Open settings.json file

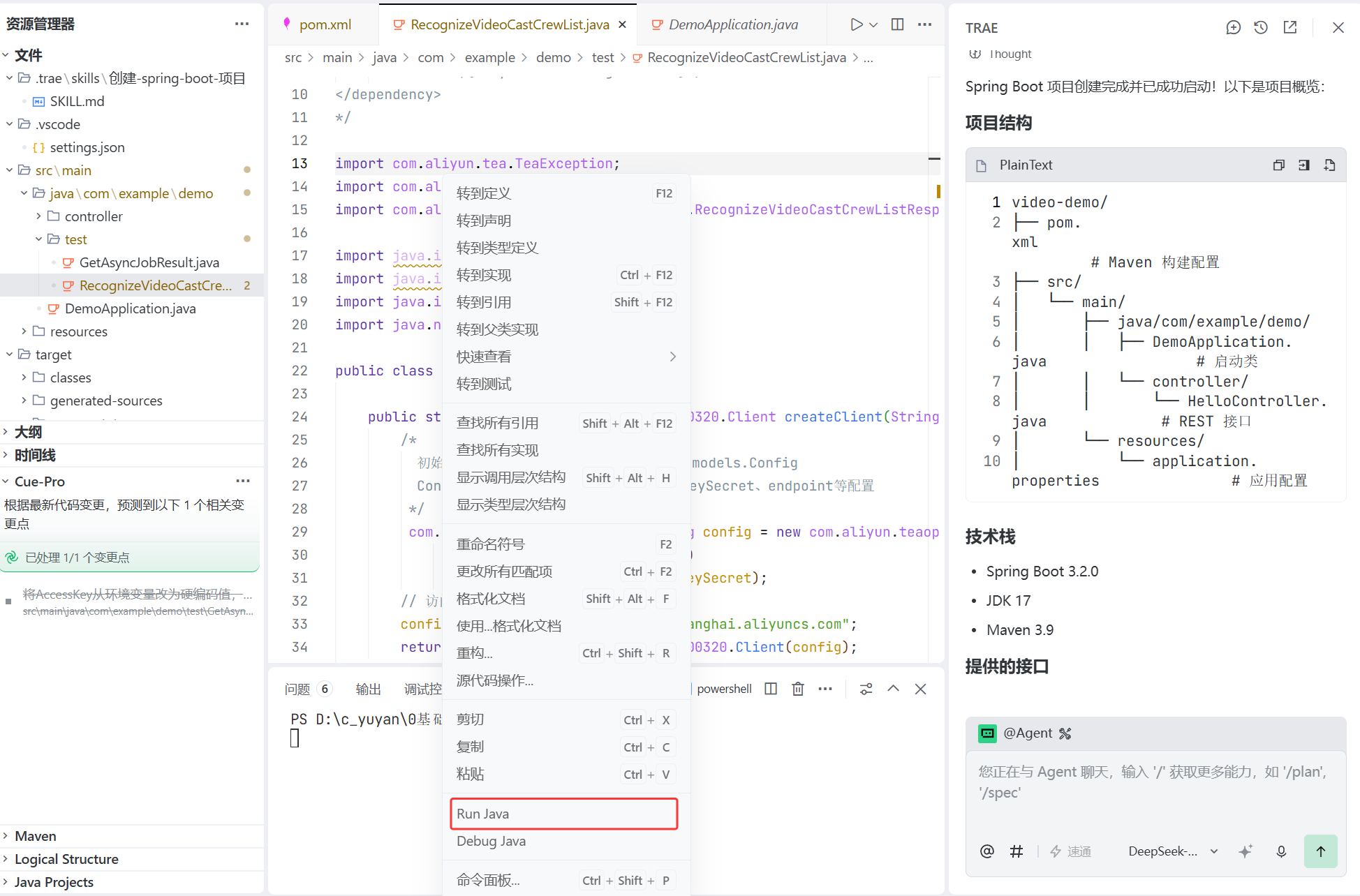[x=87, y=147]
